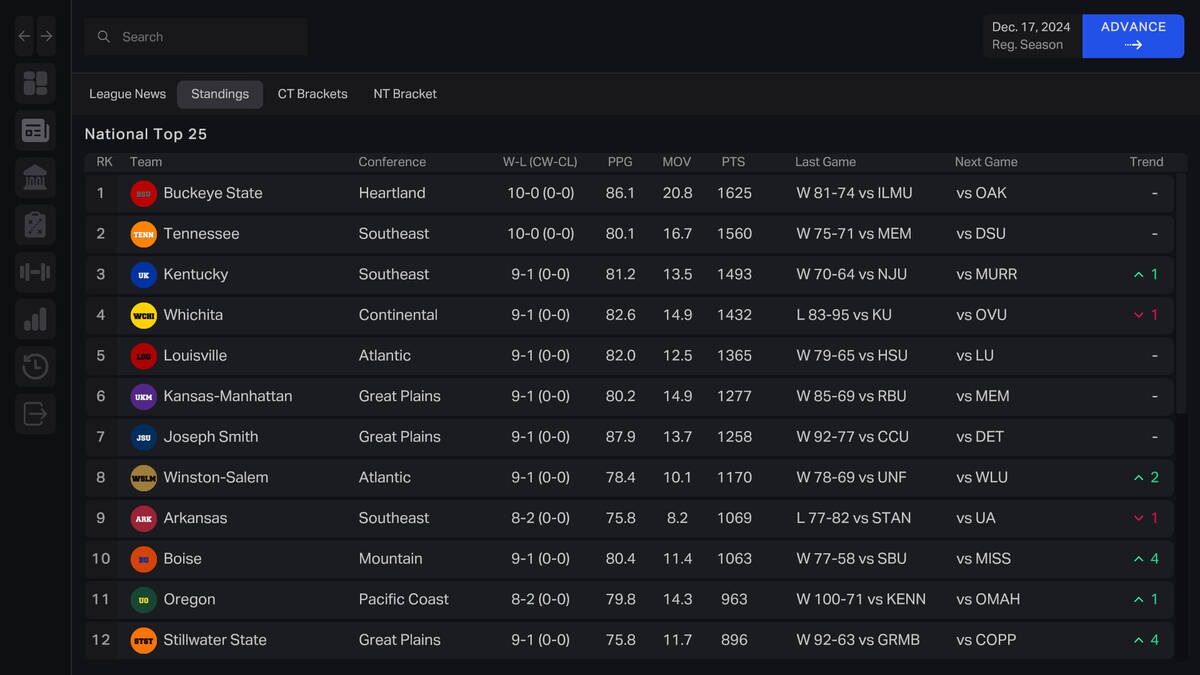Open the training dumbbell icon in the sidebar
Image resolution: width=1200 pixels, height=675 pixels.
pyautogui.click(x=35, y=272)
